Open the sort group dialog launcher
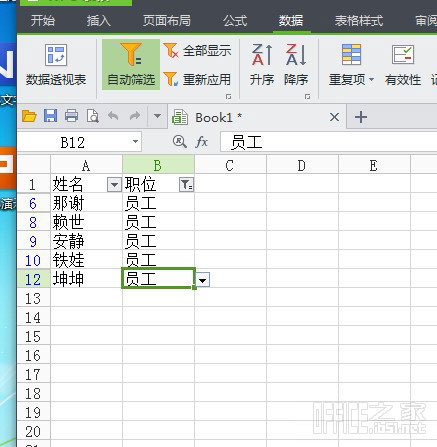This screenshot has width=437, height=447. [307, 96]
